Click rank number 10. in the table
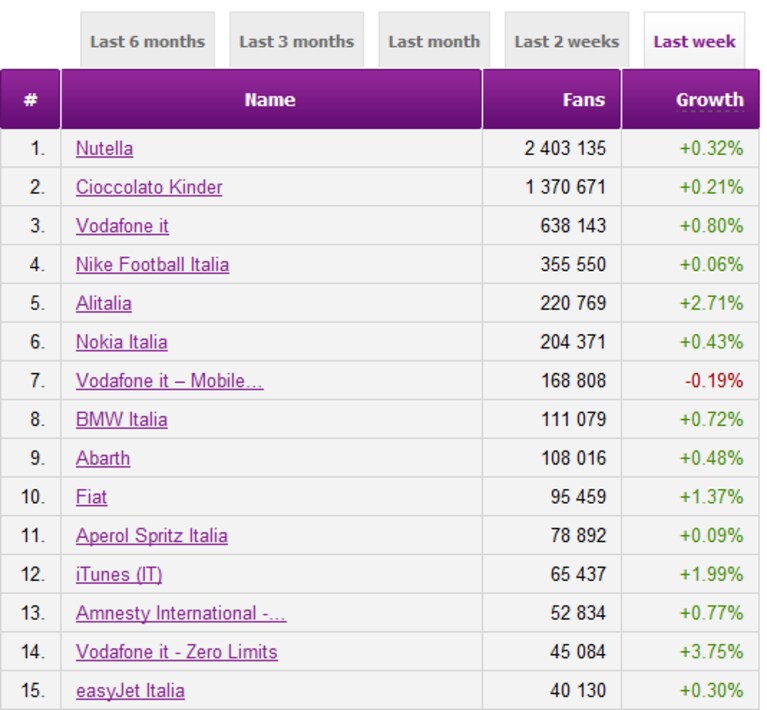The height and width of the screenshot is (710, 767). tap(33, 497)
